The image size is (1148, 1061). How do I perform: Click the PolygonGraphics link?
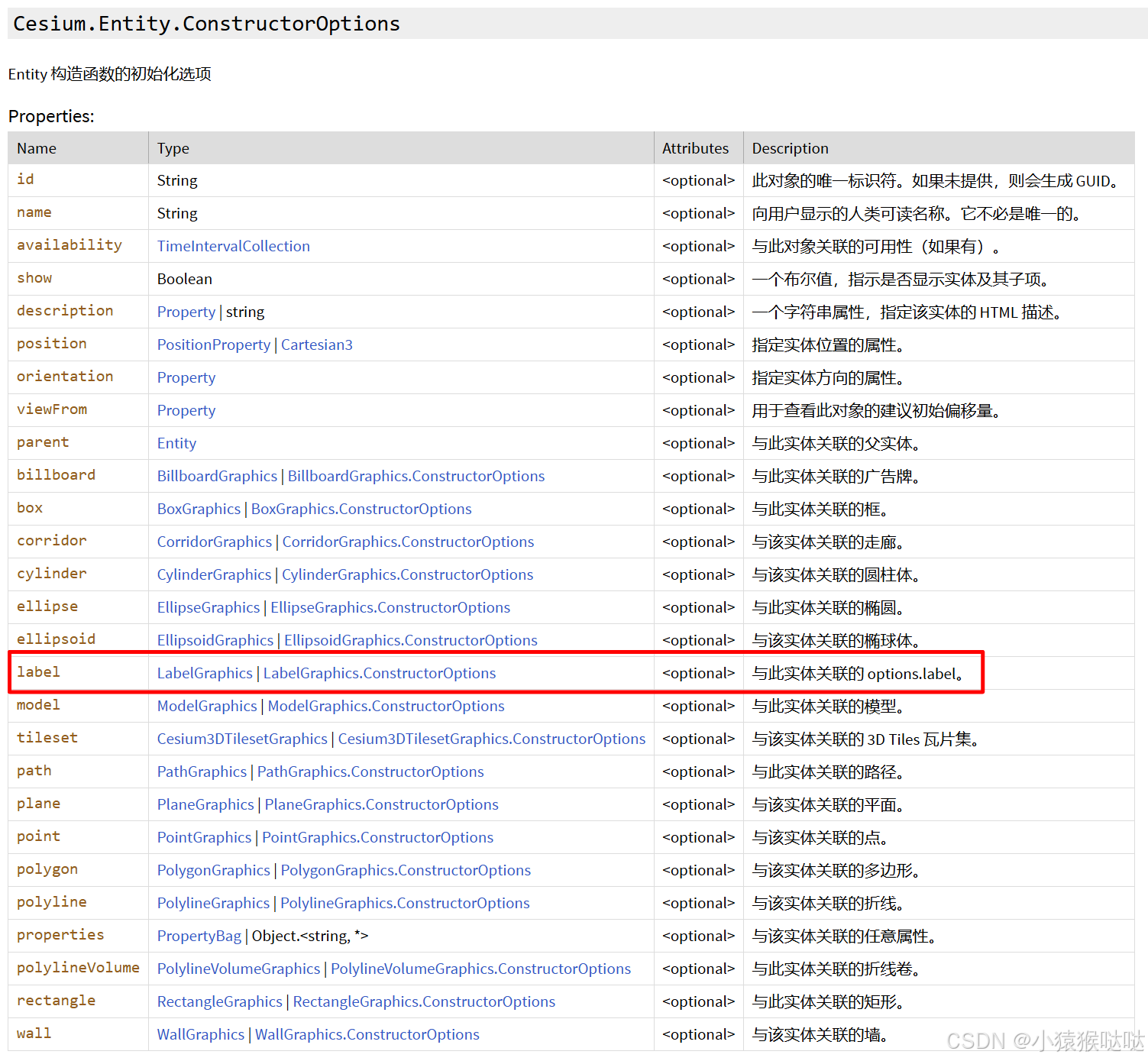click(213, 870)
